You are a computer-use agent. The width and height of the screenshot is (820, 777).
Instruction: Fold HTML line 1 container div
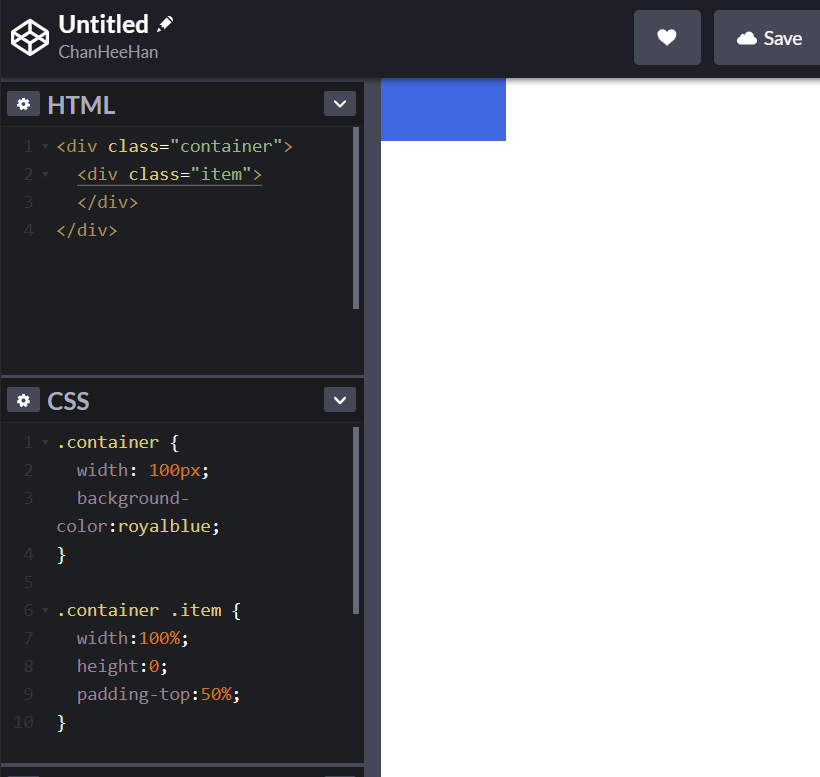[x=45, y=146]
